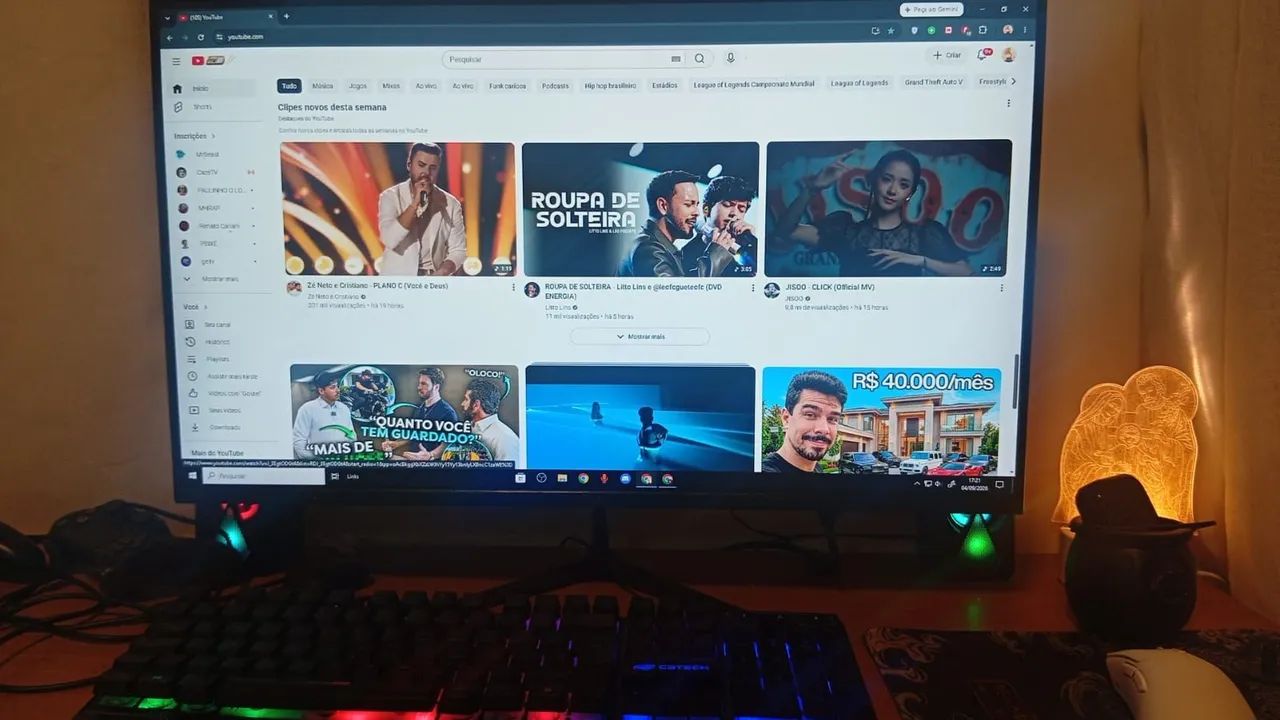Open Vídeos com "Gostei" in sidebar
The width and height of the screenshot is (1280, 720).
click(x=225, y=393)
